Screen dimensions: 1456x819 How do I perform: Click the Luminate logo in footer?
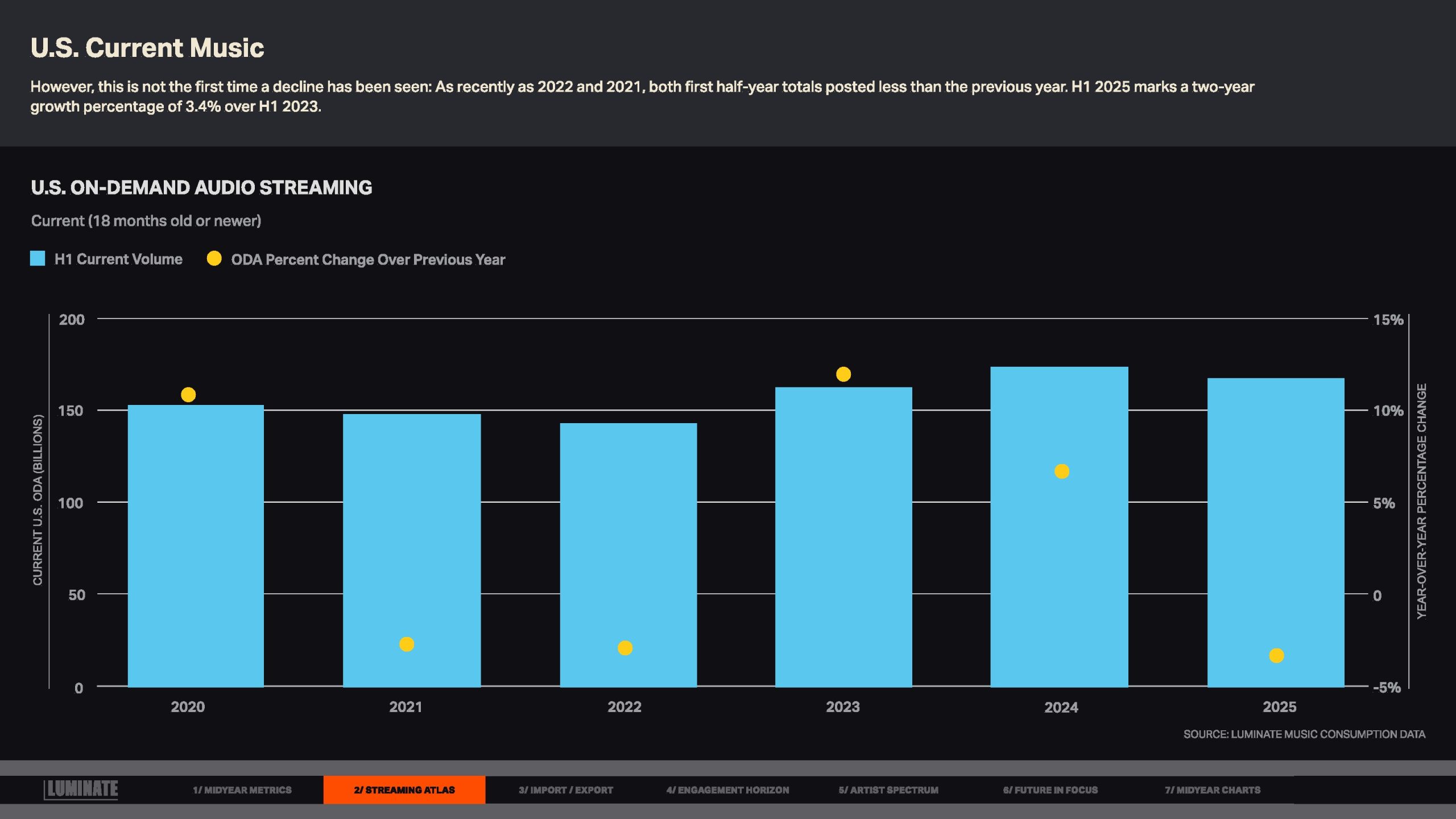coord(81,789)
